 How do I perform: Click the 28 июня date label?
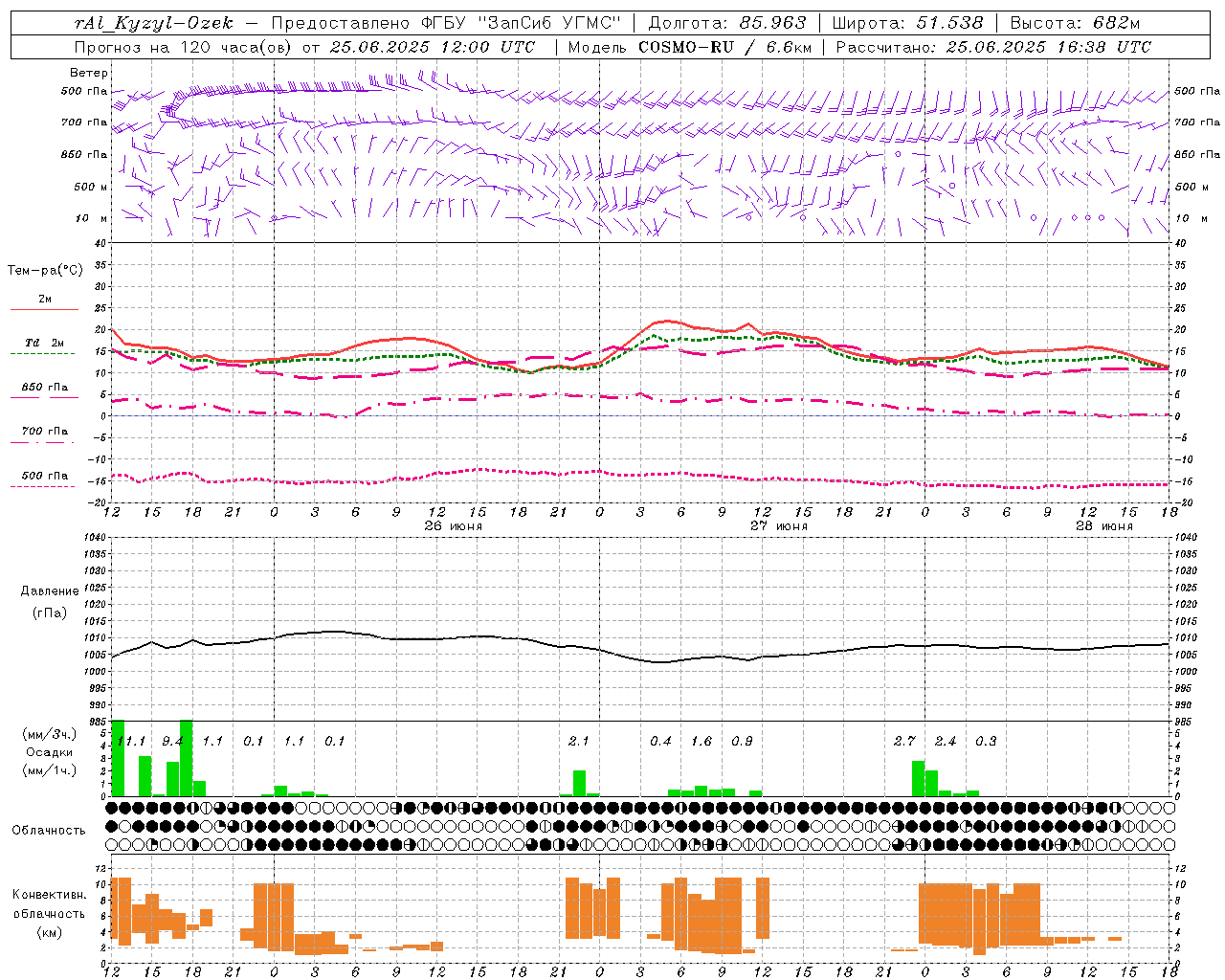click(1104, 526)
